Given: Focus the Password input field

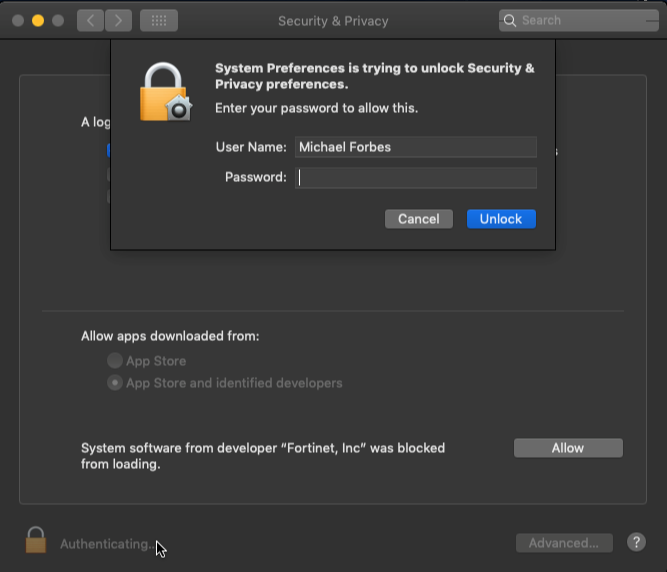Looking at the screenshot, I should click(416, 178).
